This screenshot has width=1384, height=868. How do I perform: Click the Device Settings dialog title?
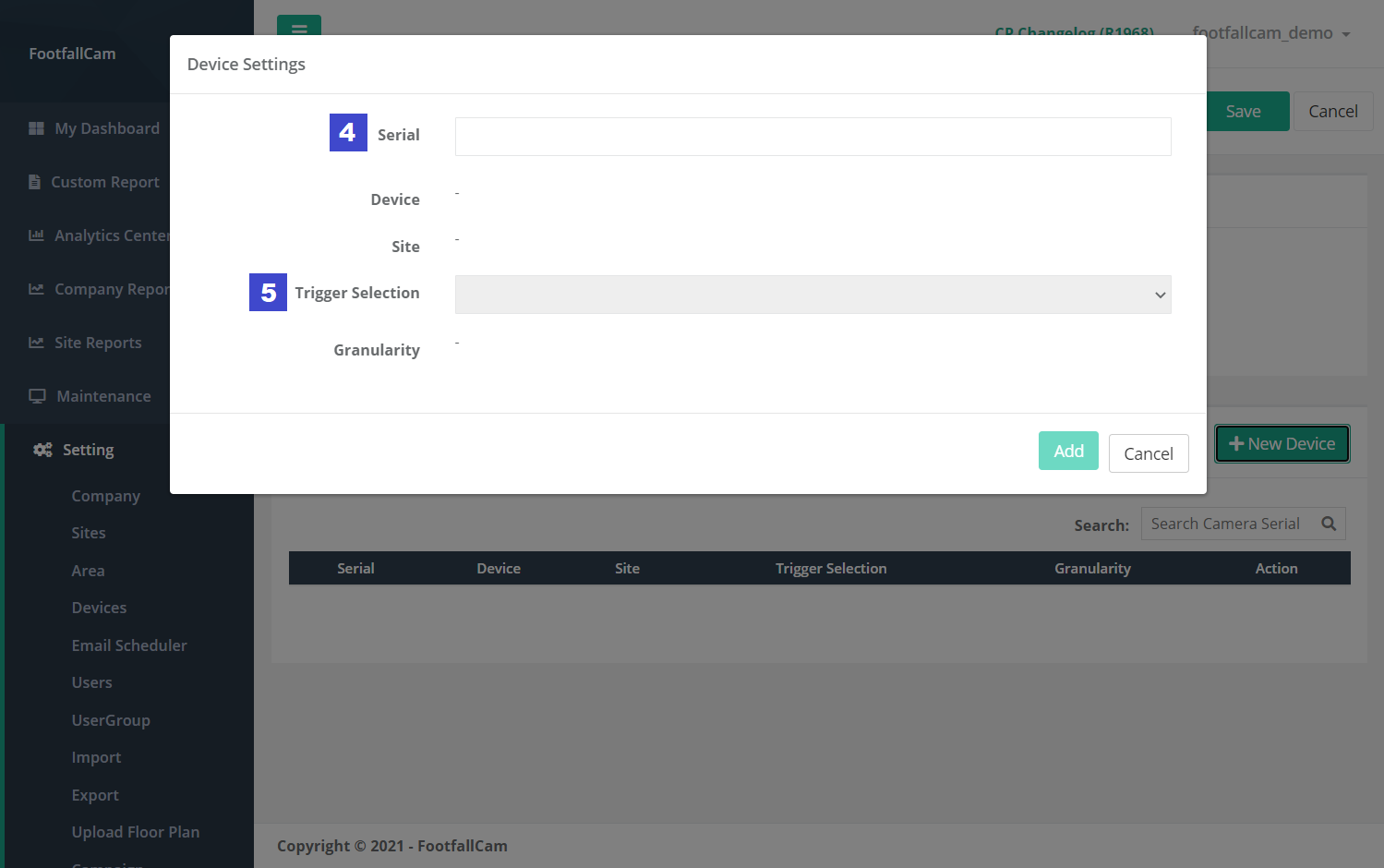(246, 65)
